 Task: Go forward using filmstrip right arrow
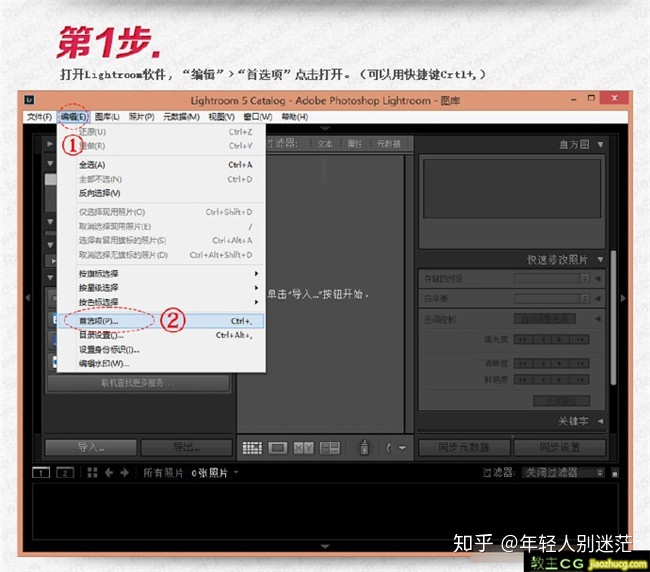coord(124,473)
